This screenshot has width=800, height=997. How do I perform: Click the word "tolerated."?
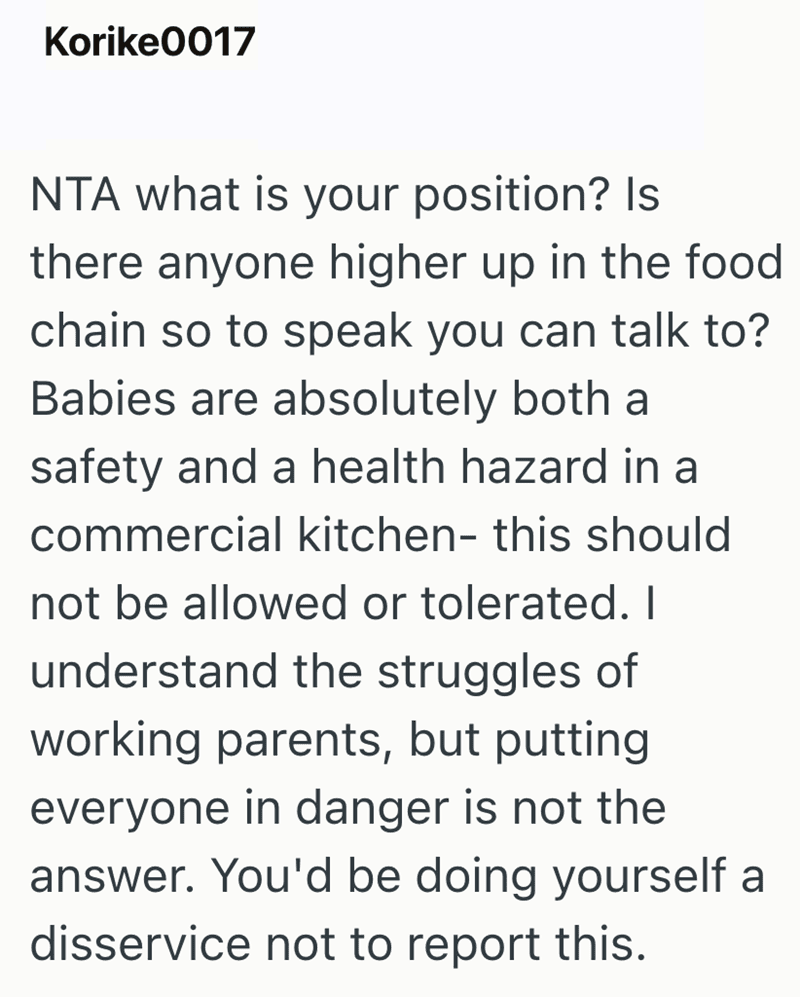[526, 603]
